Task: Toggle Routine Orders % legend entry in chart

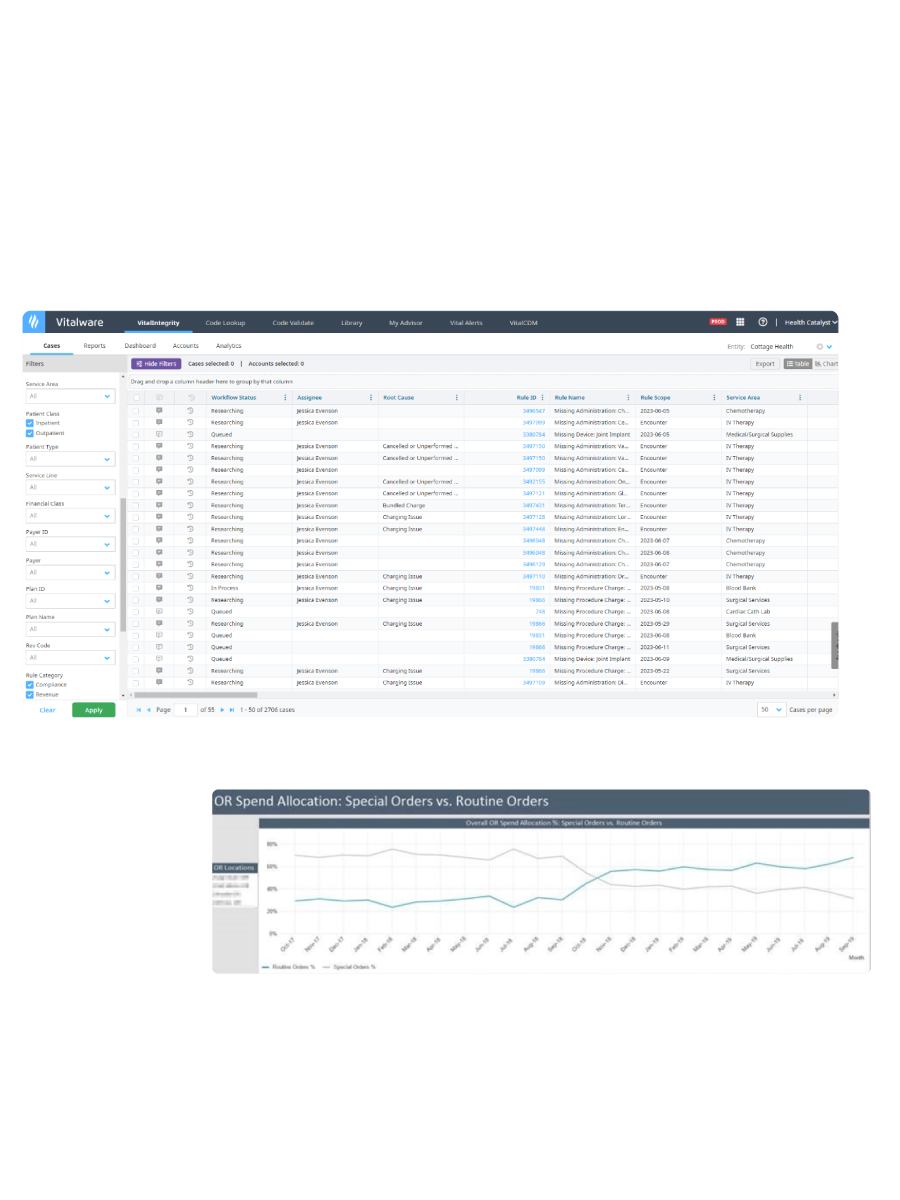Action: [288, 968]
